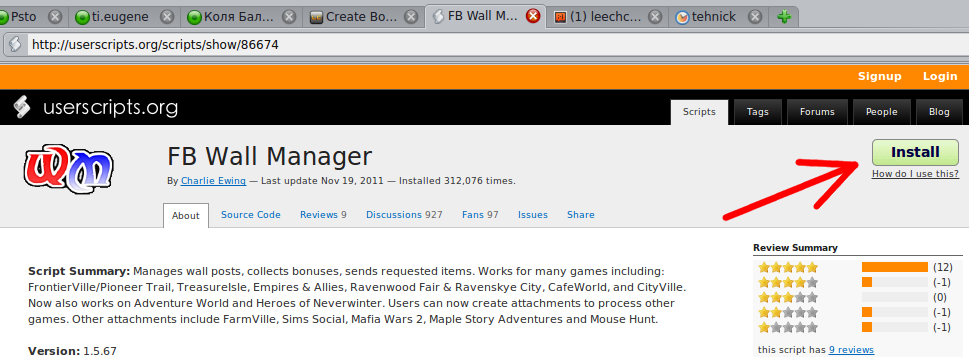The width and height of the screenshot is (969, 361).
Task: Open the Login link
Action: point(940,77)
